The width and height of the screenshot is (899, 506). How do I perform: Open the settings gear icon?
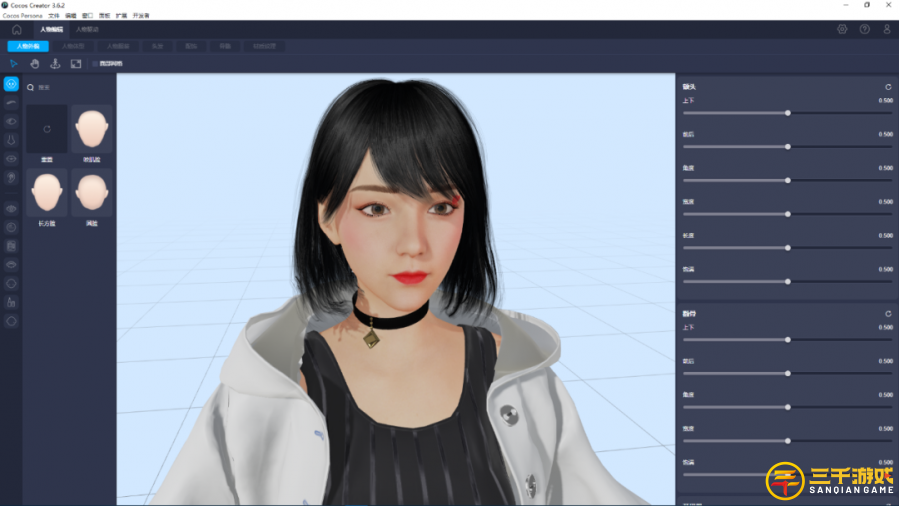842,29
